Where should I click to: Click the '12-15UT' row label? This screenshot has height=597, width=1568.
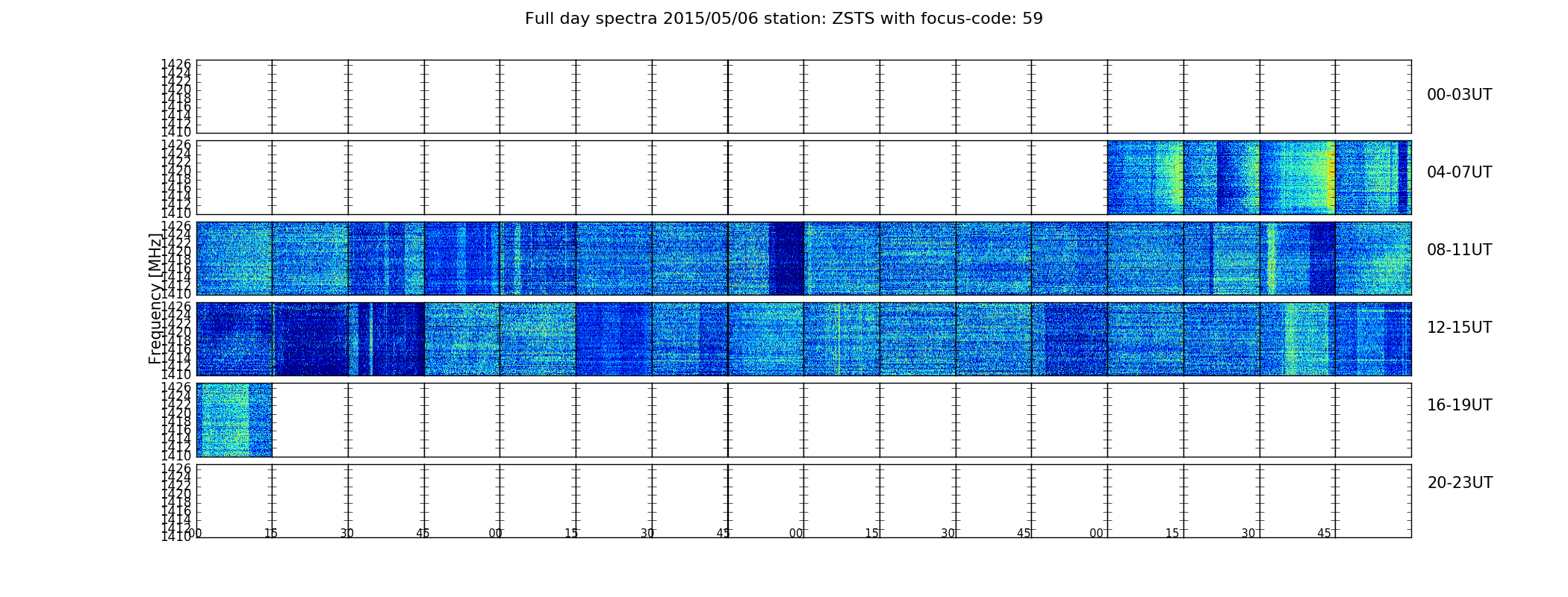click(x=1459, y=328)
